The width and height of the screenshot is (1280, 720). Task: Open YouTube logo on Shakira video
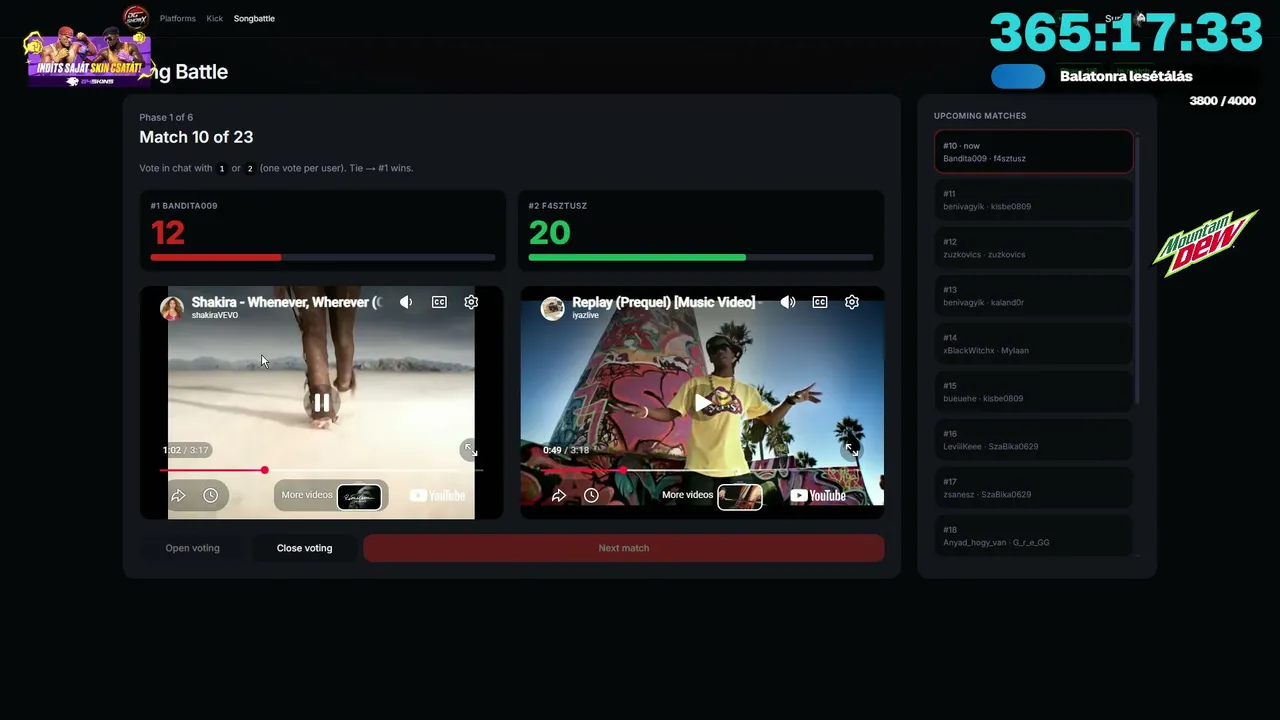point(438,495)
